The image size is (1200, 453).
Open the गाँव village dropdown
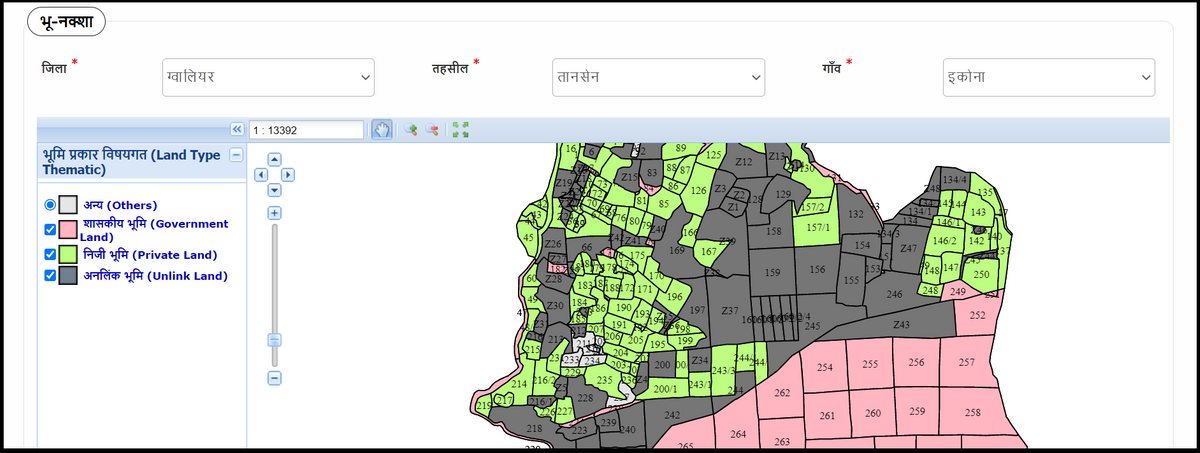tap(1048, 77)
